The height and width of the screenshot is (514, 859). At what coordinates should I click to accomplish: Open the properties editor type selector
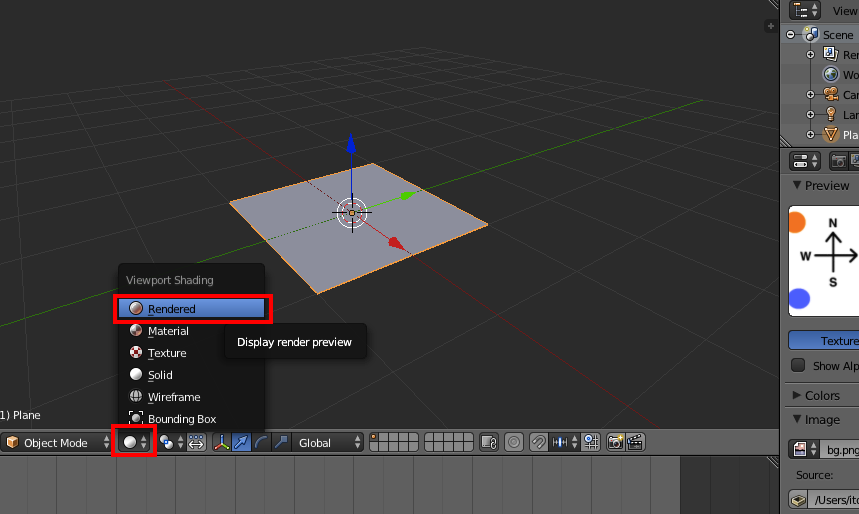pos(805,161)
